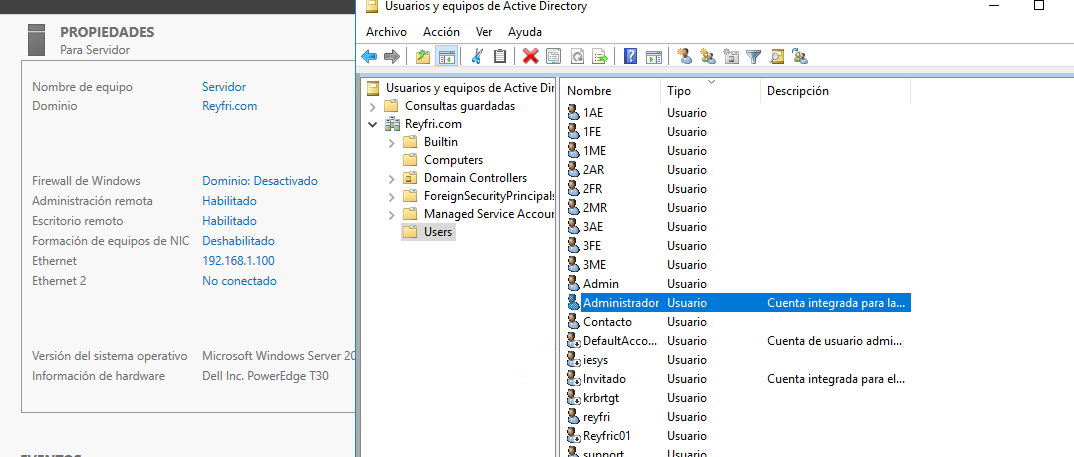Open Properties via toolbar sheet icon
This screenshot has height=457, width=1074.
tap(553, 57)
